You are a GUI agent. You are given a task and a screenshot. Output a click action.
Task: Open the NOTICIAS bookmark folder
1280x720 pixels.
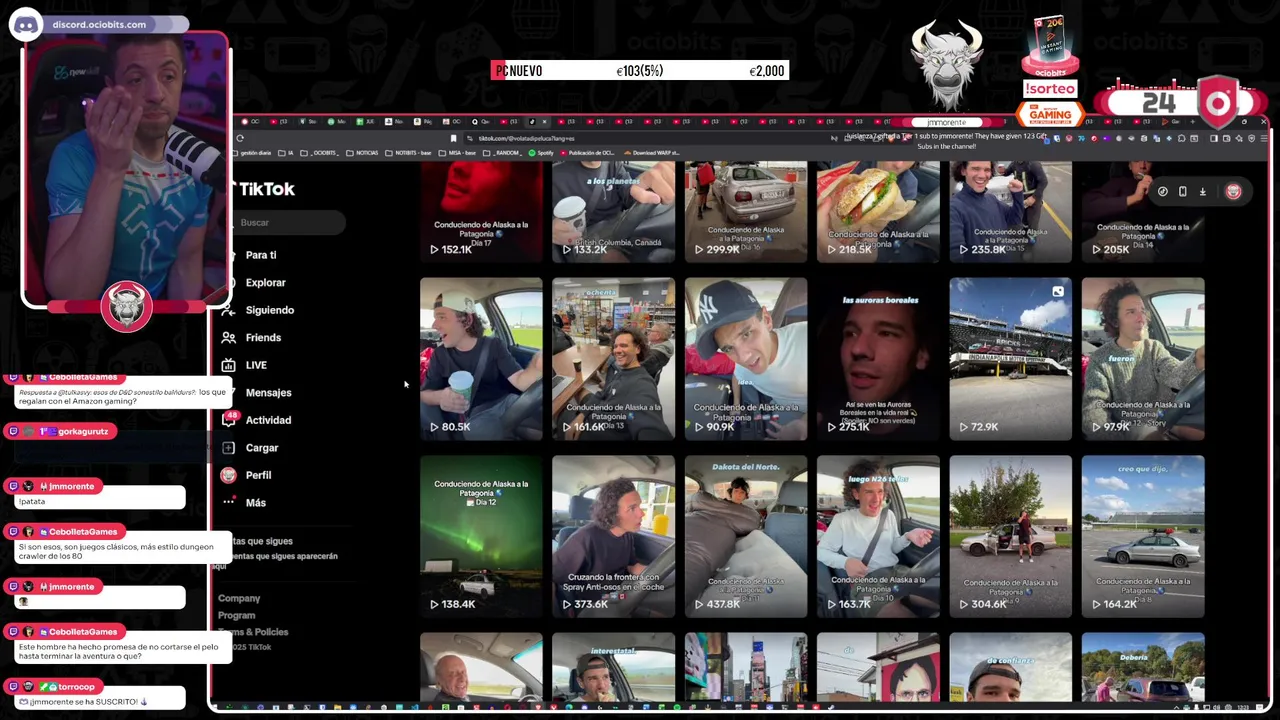point(363,153)
